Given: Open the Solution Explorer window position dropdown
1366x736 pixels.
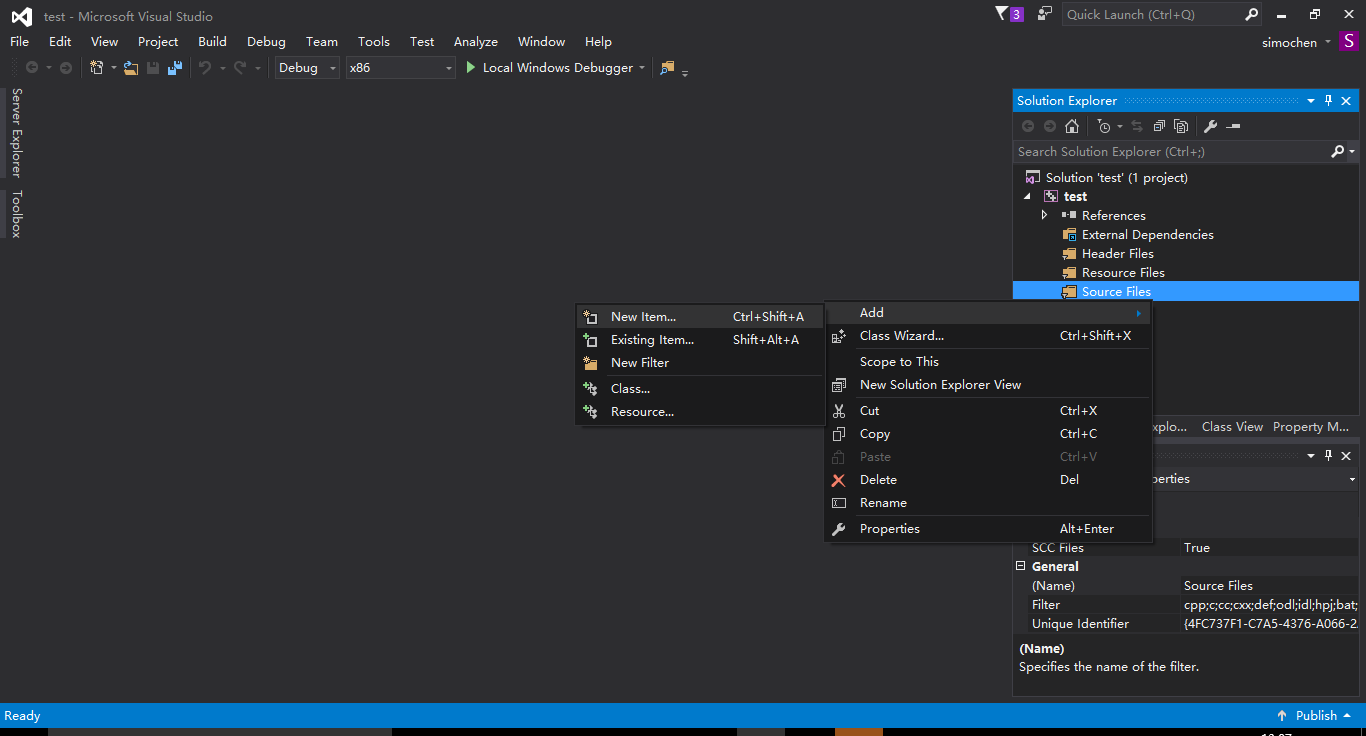Looking at the screenshot, I should [x=1311, y=101].
